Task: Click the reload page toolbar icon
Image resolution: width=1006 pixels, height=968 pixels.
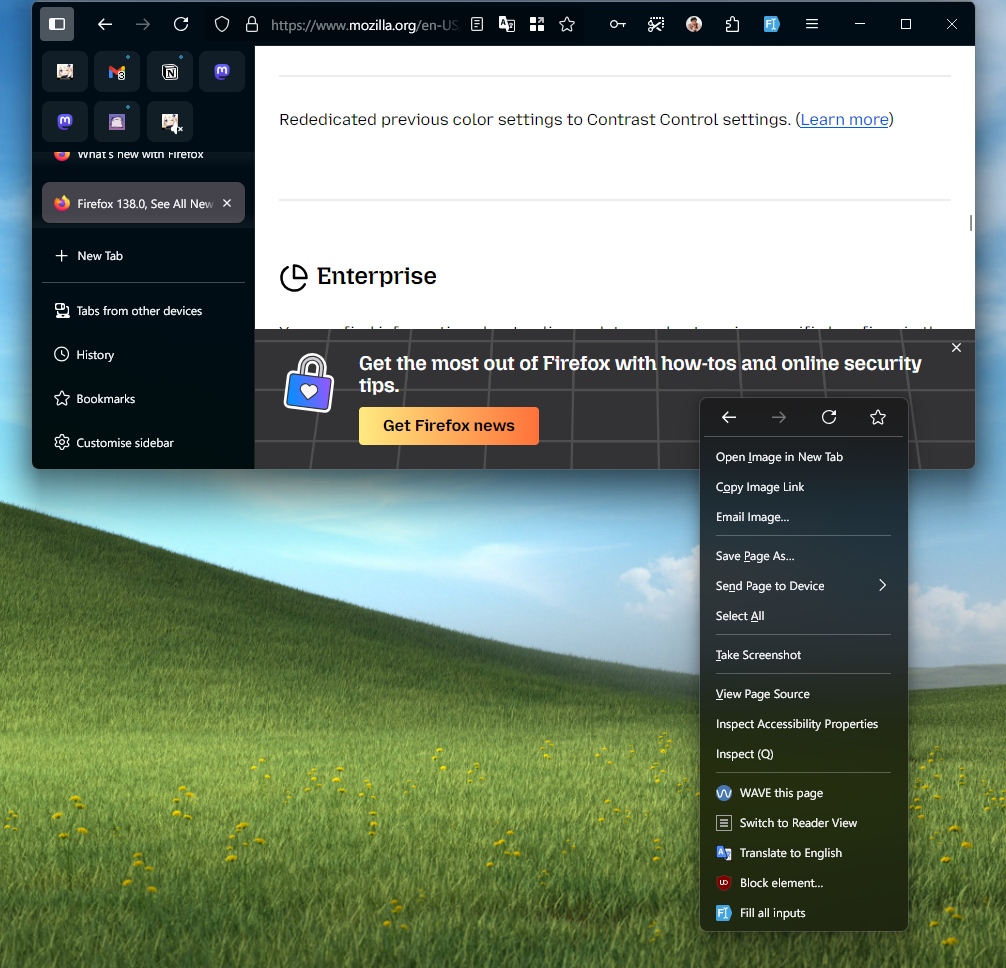Action: pos(182,24)
